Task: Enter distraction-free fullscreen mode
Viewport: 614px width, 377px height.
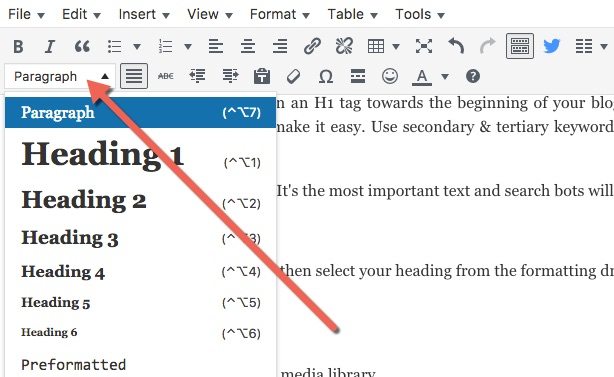Action: [x=424, y=46]
